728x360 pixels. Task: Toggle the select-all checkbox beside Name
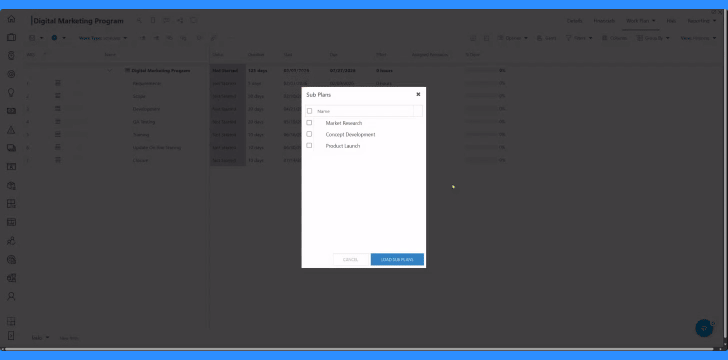(310, 111)
